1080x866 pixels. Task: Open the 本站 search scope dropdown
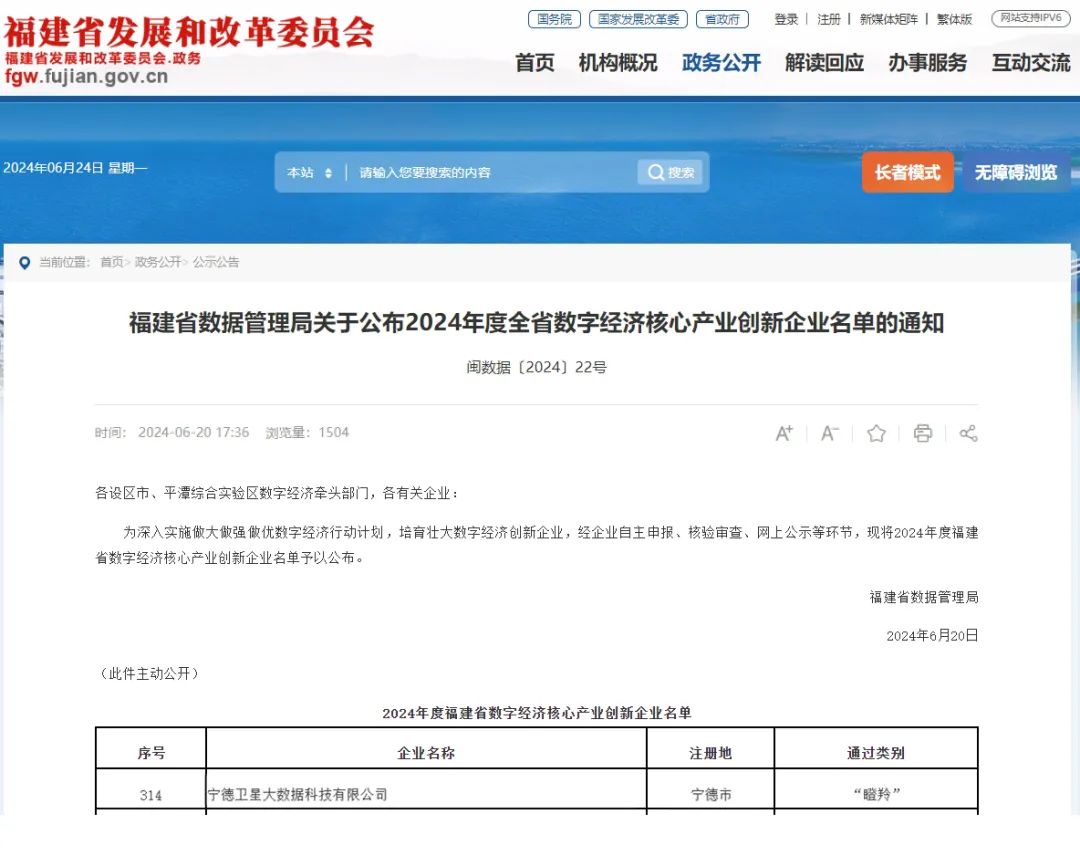point(309,173)
